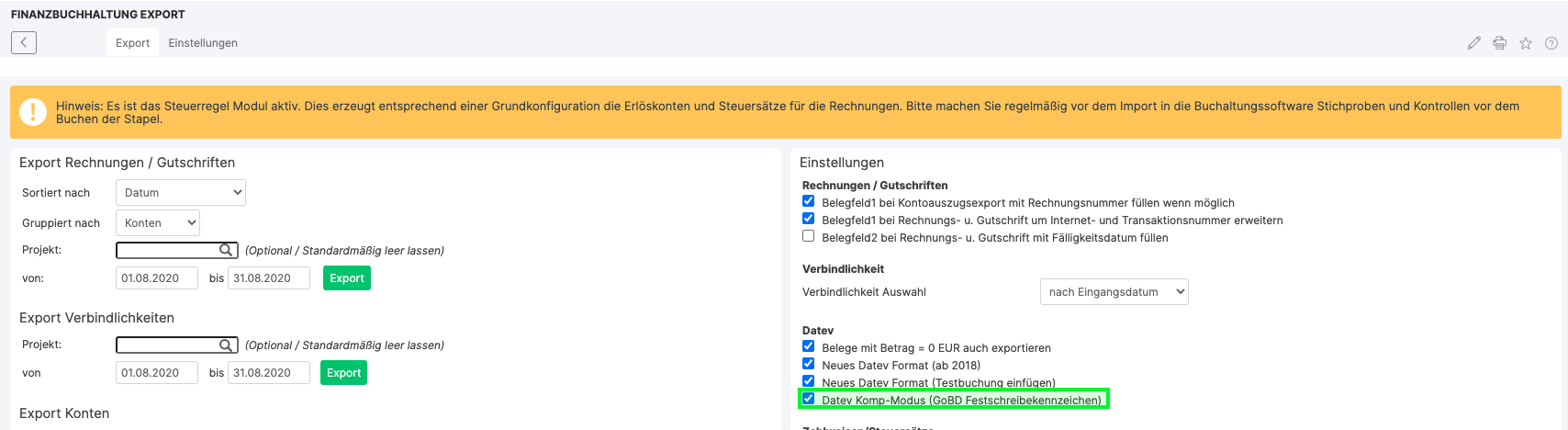This screenshot has width=1568, height=430.
Task: Click search icon in Rechnungen Projekt field
Action: pos(226,250)
